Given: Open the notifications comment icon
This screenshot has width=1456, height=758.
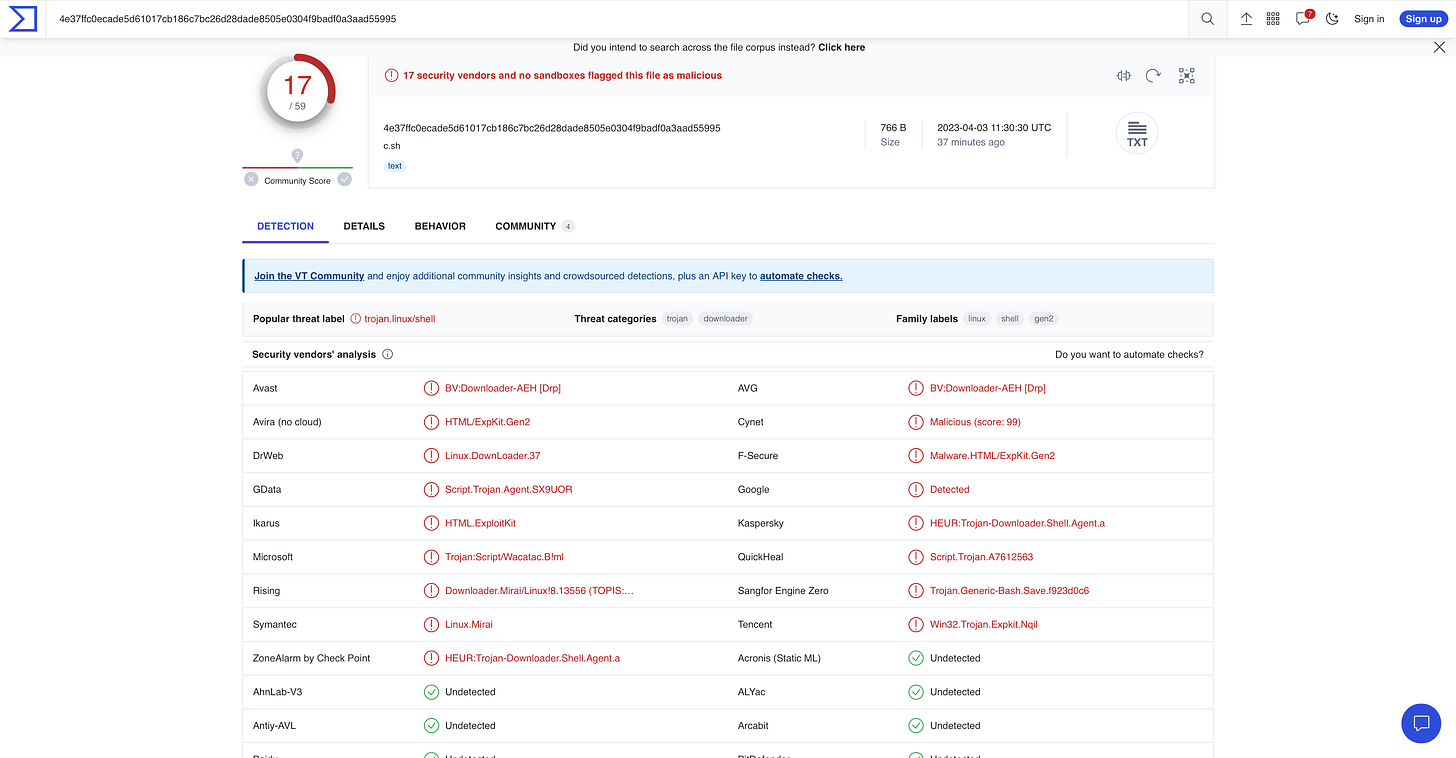Looking at the screenshot, I should pyautogui.click(x=1302, y=19).
